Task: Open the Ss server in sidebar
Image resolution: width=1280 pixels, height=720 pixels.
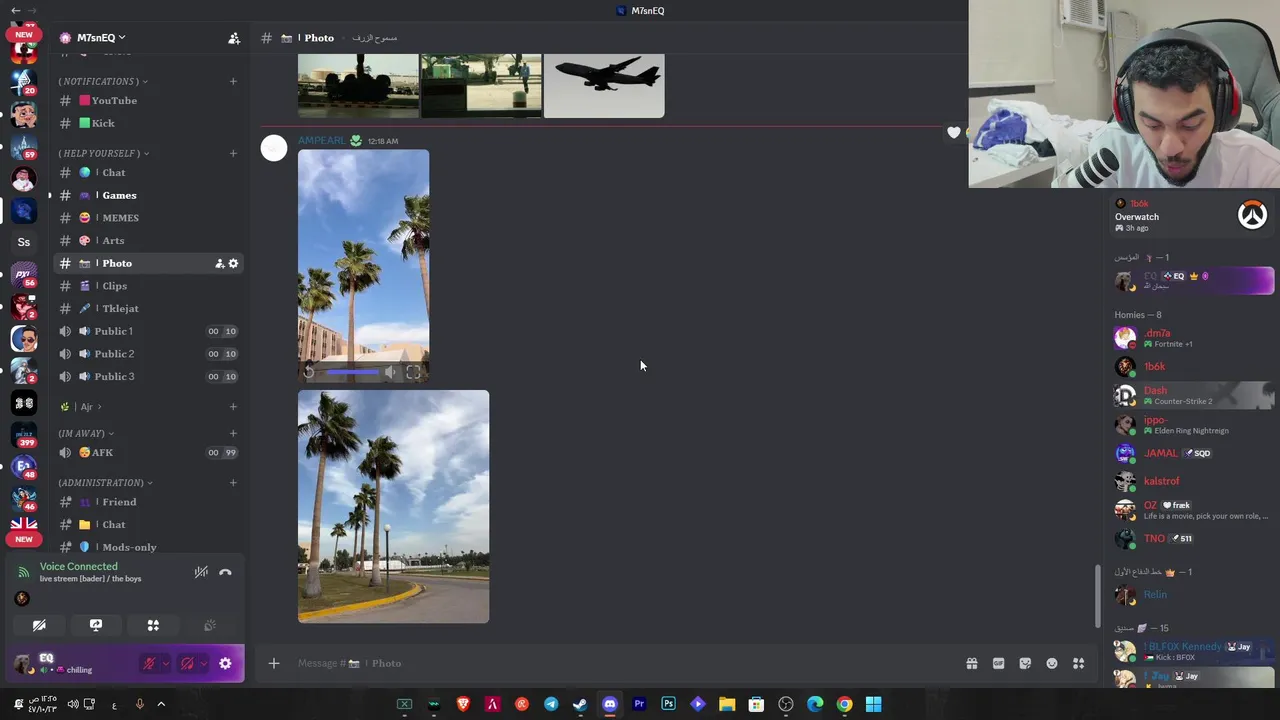Action: point(24,242)
